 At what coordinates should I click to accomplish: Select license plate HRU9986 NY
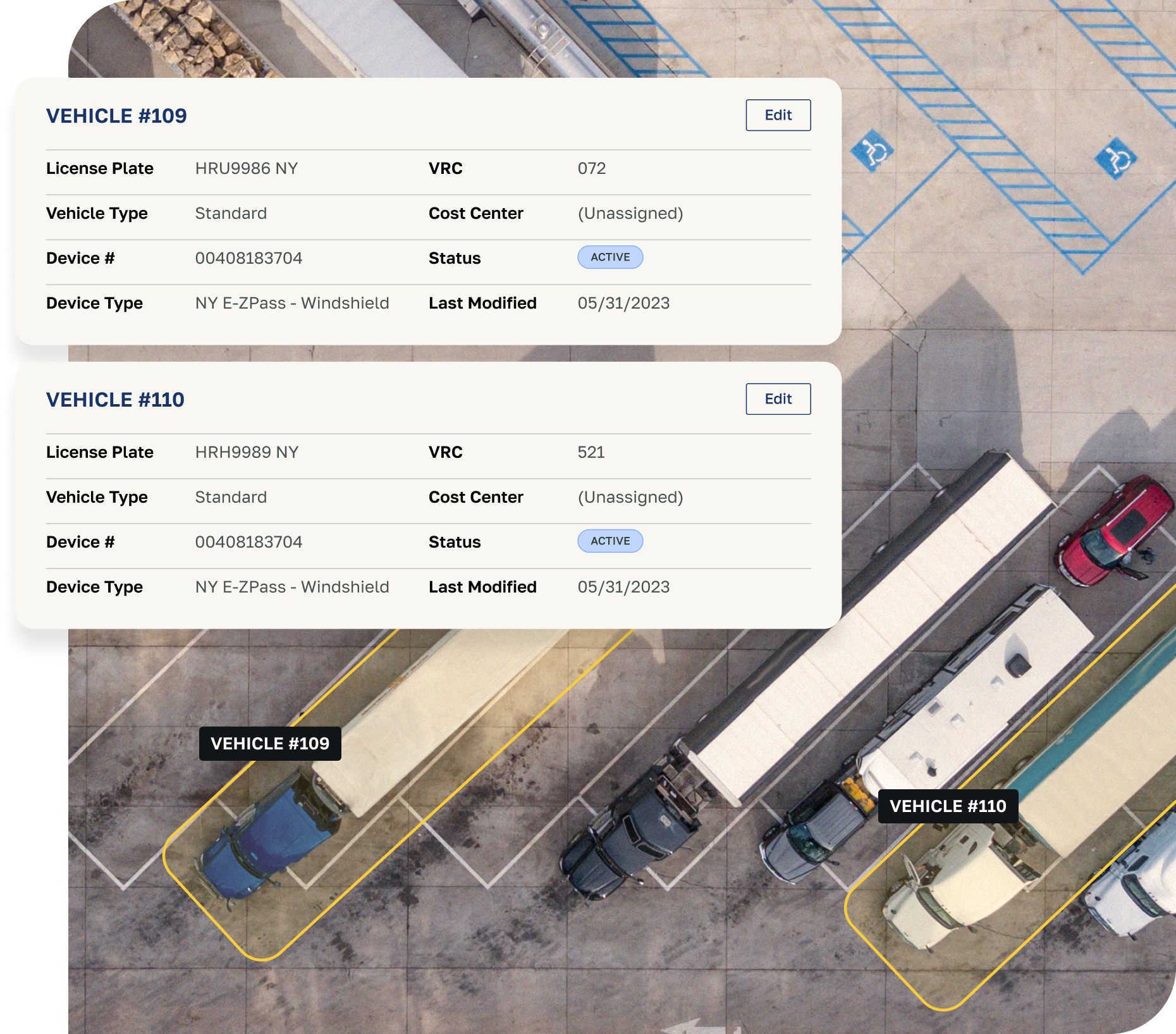tap(246, 169)
